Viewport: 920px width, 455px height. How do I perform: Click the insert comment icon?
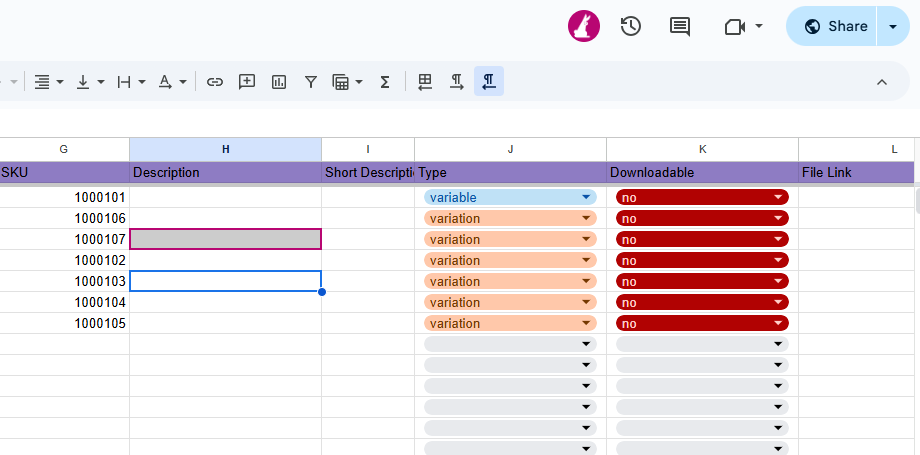pyautogui.click(x=247, y=82)
